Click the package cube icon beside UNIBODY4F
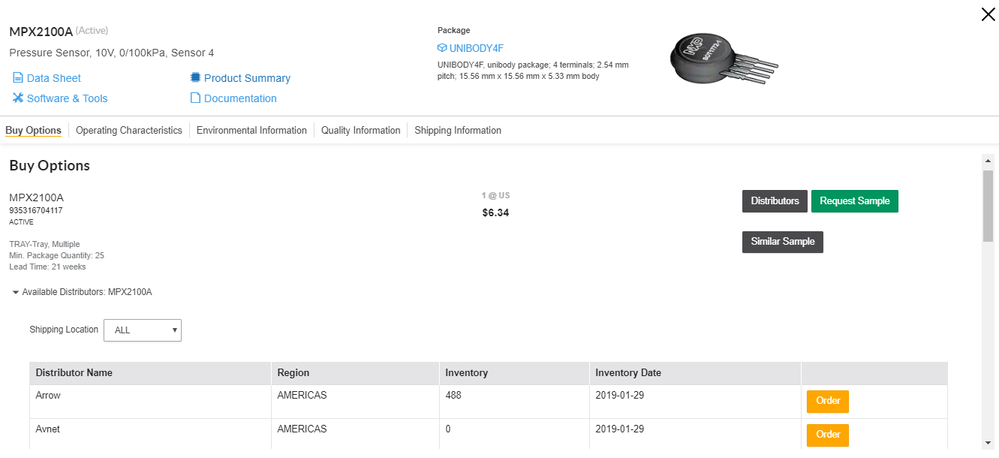The width and height of the screenshot is (999, 458). [x=442, y=48]
